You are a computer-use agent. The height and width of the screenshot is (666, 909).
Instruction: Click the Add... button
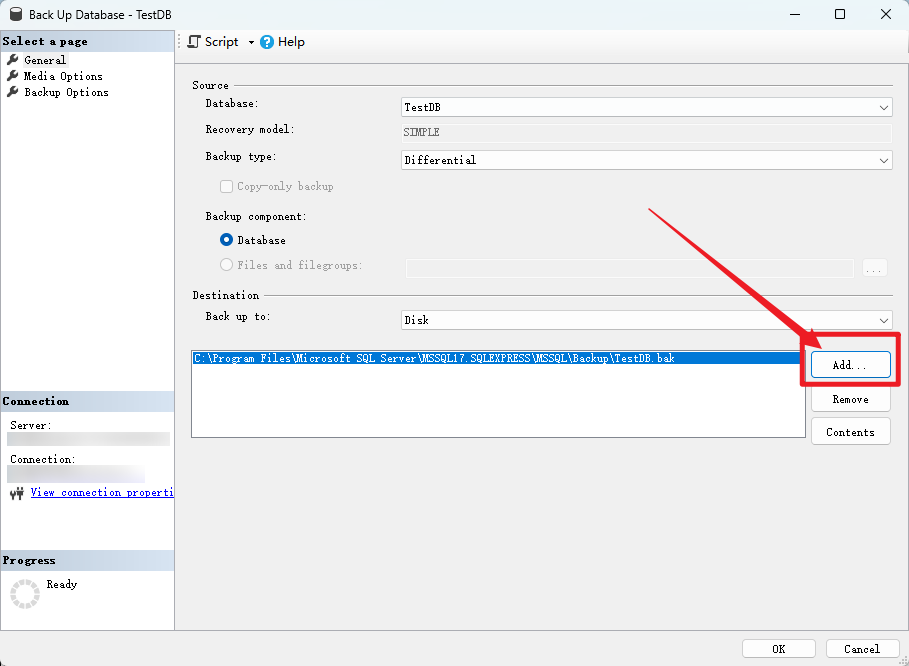850,365
